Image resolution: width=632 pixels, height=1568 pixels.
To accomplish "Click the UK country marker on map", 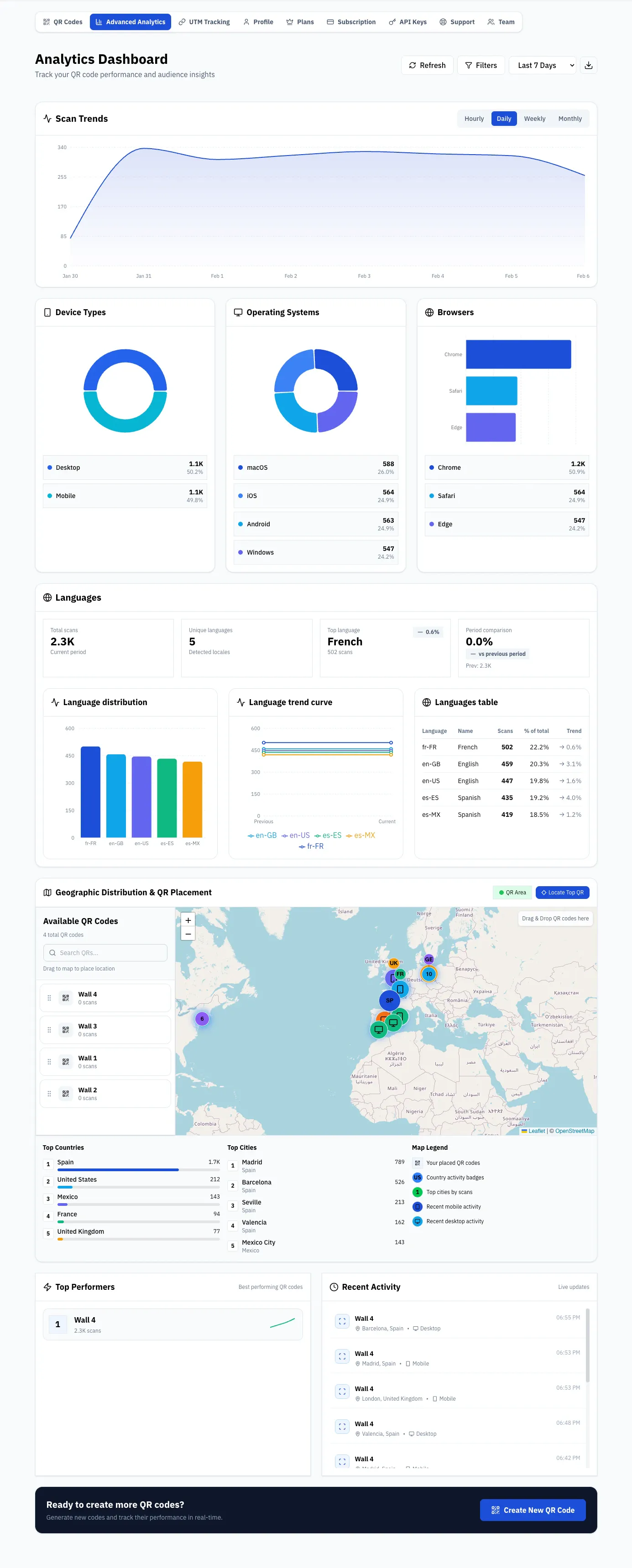I will (394, 963).
